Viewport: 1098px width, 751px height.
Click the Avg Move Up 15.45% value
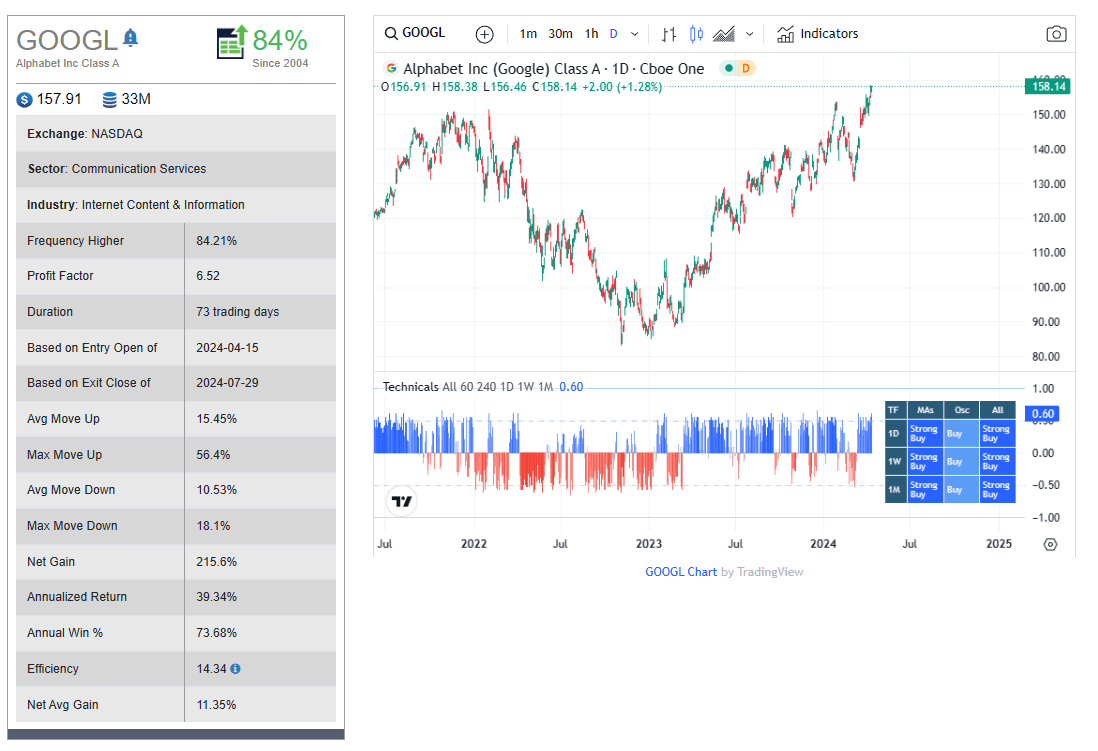point(216,419)
